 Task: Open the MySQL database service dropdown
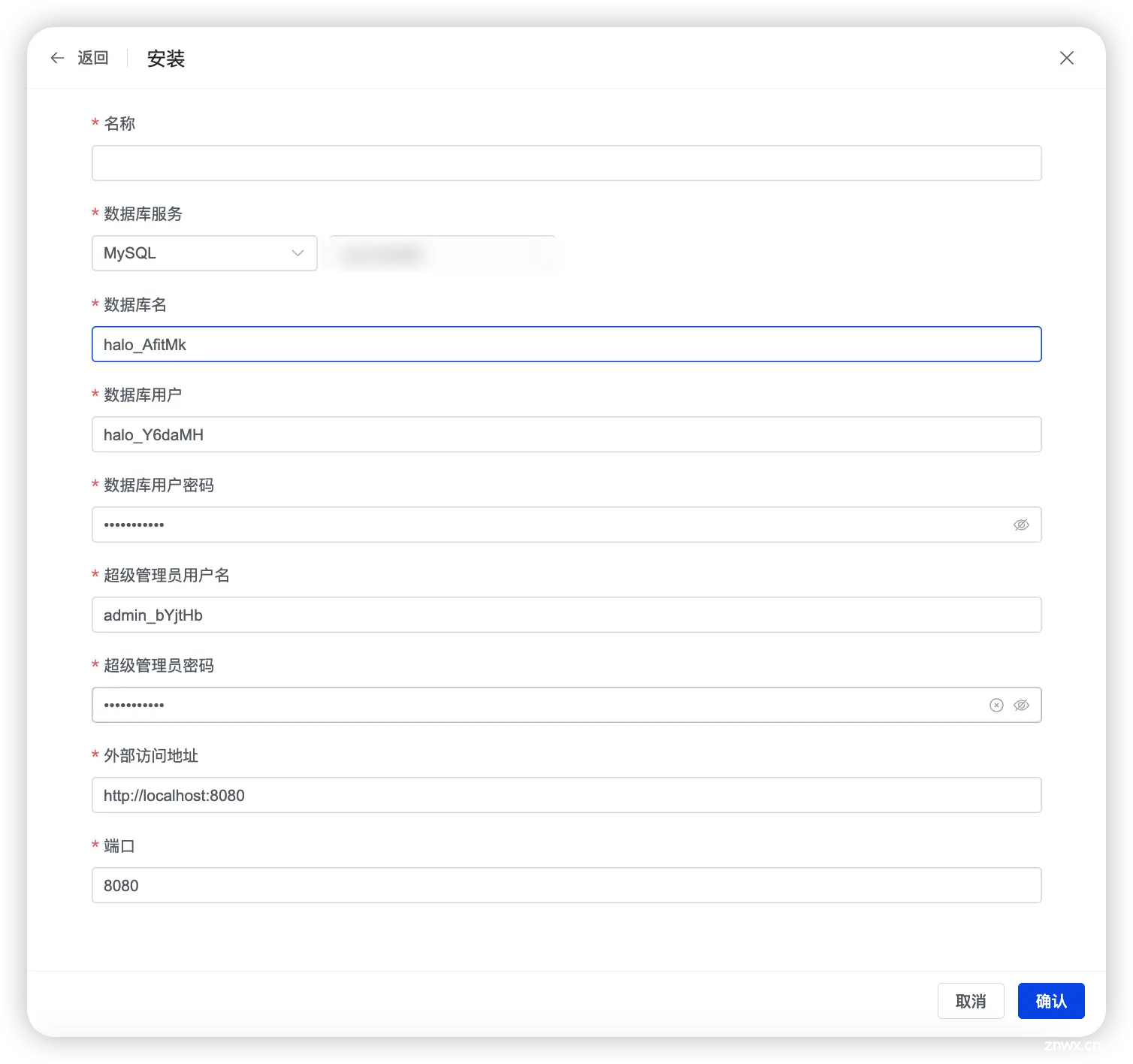click(x=204, y=253)
